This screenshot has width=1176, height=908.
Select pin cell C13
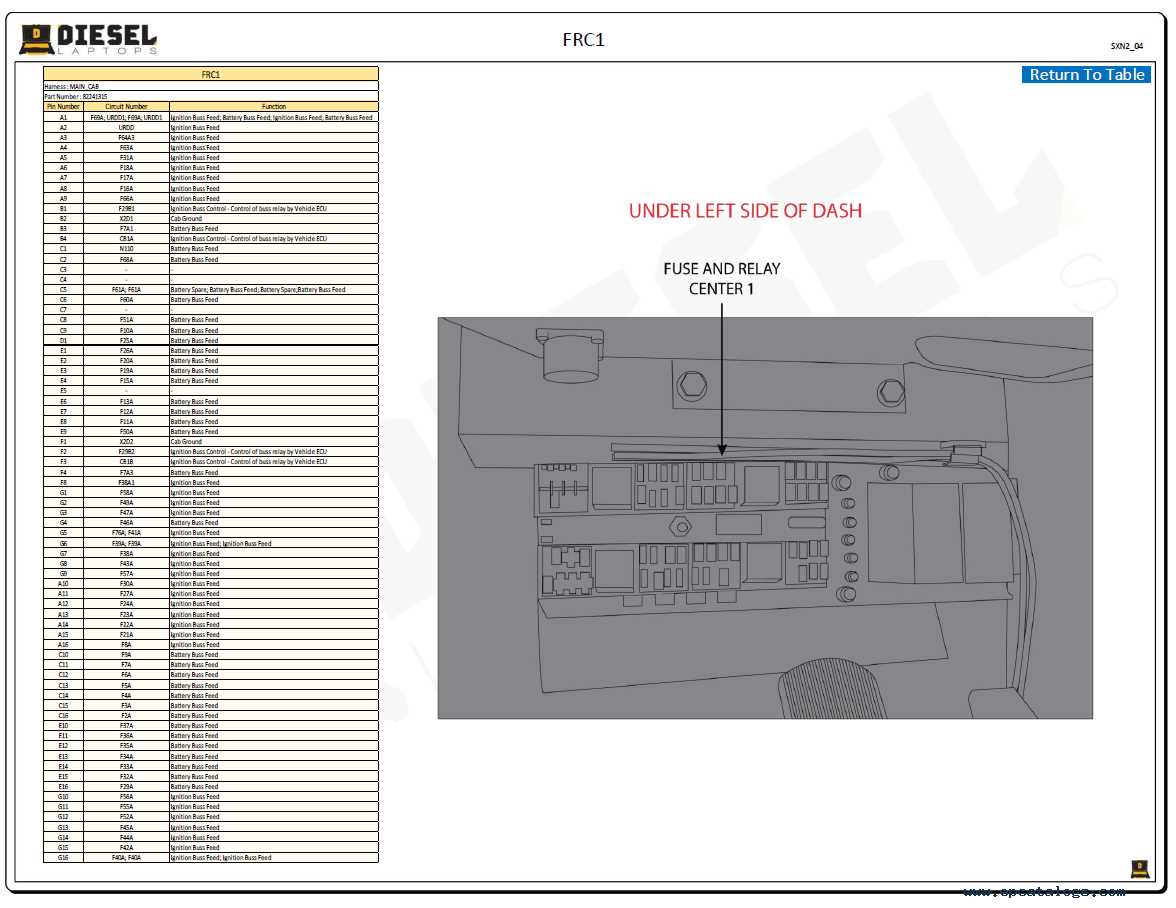(x=63, y=685)
